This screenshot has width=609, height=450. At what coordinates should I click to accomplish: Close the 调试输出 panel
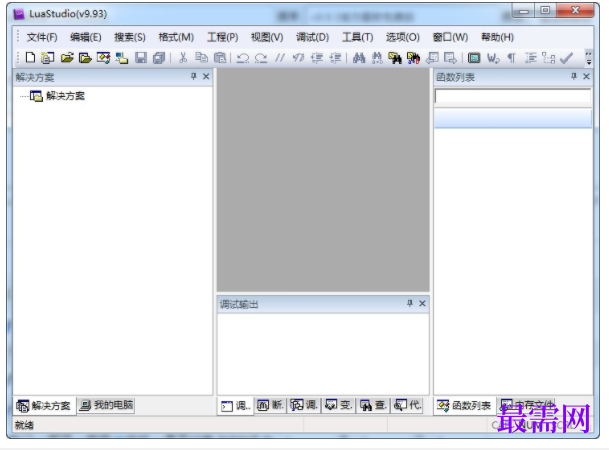[422, 303]
